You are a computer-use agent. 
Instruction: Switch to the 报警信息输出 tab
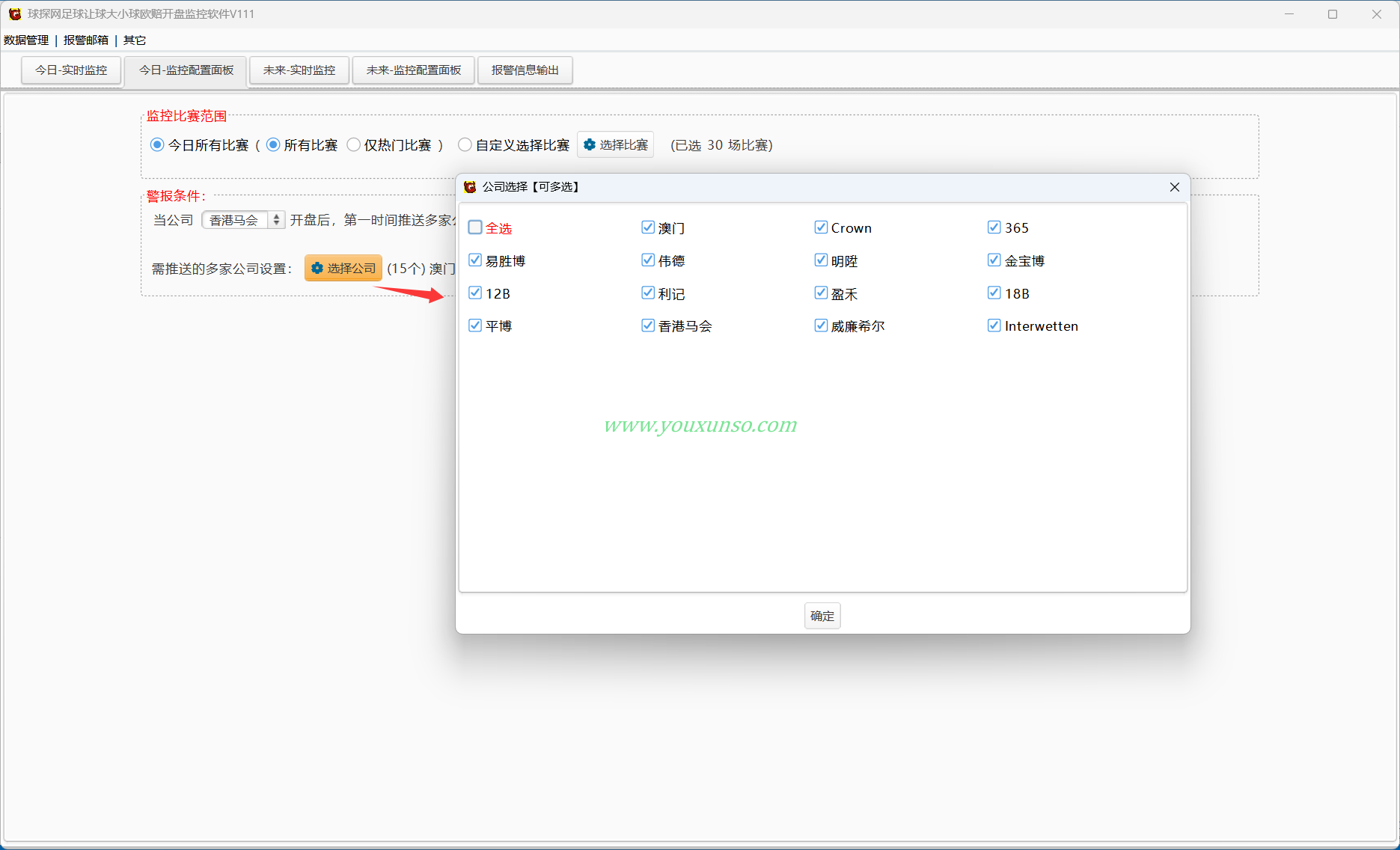tap(525, 70)
